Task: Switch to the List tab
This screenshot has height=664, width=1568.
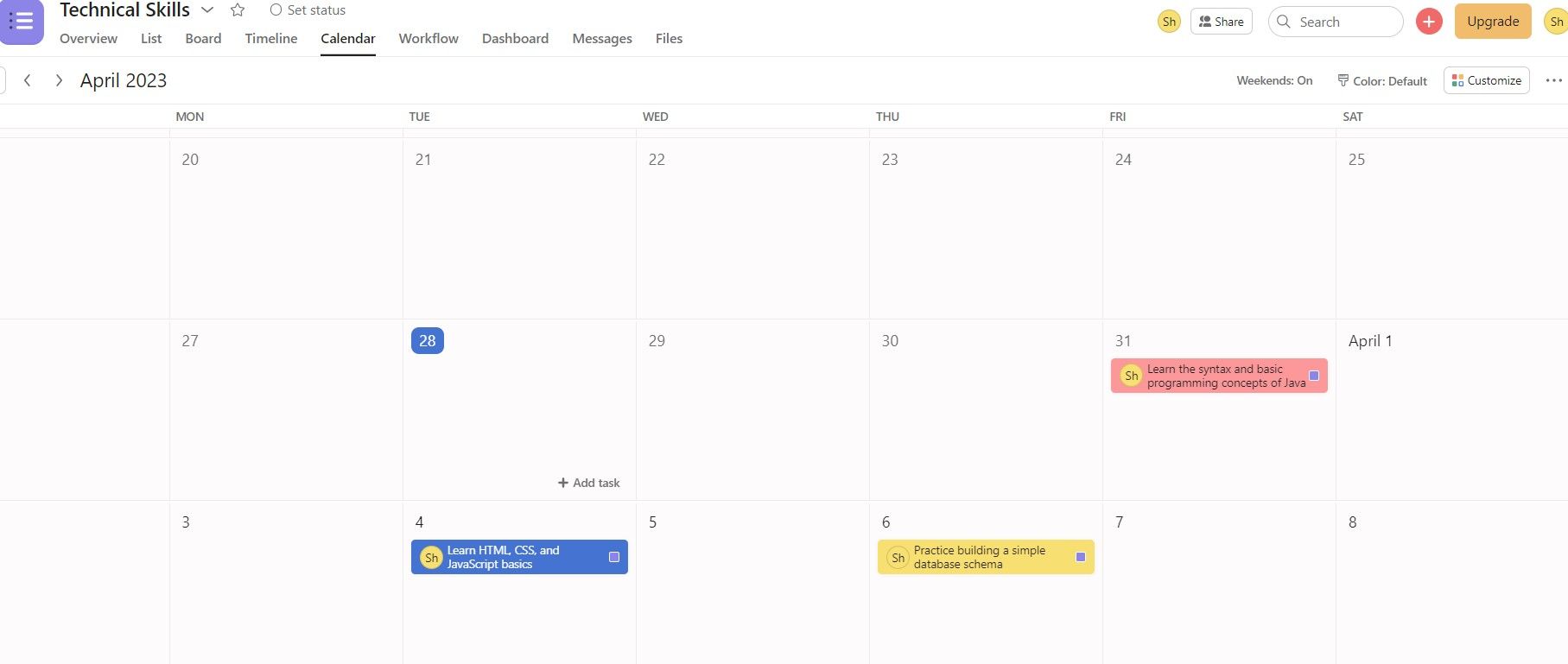Action: point(151,38)
